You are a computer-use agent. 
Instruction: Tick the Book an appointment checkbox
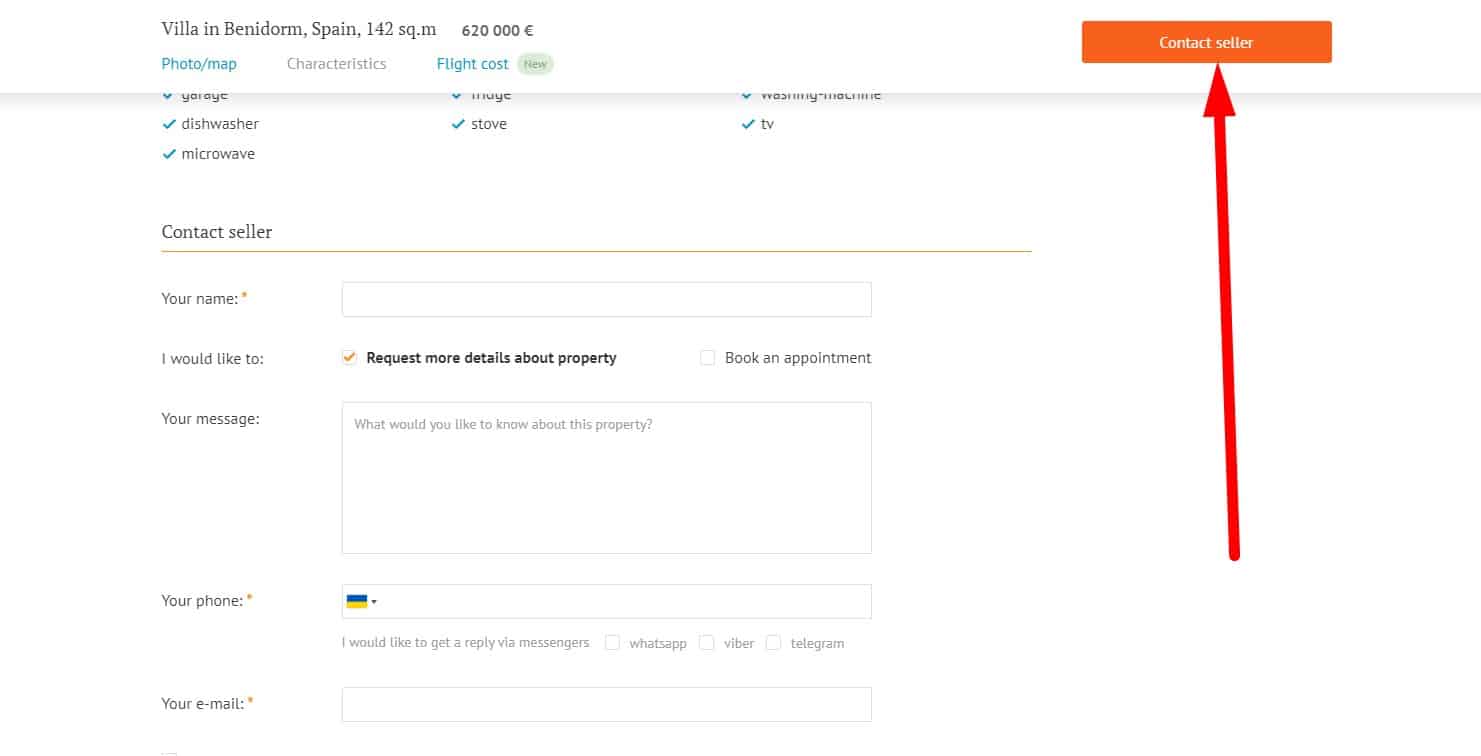click(708, 358)
